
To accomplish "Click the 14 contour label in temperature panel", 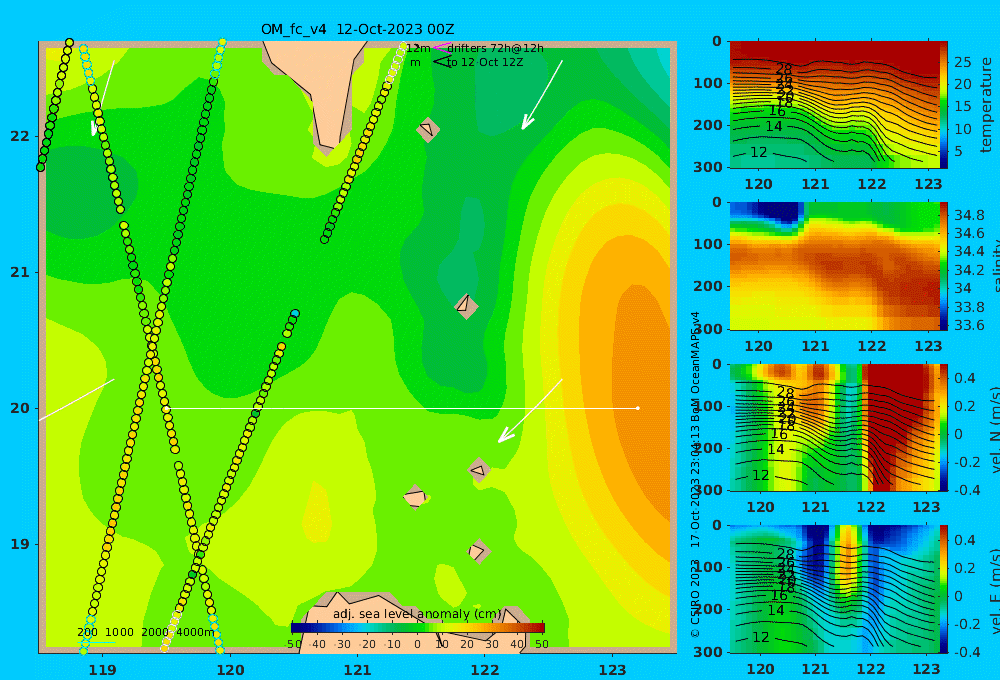I will click(774, 126).
